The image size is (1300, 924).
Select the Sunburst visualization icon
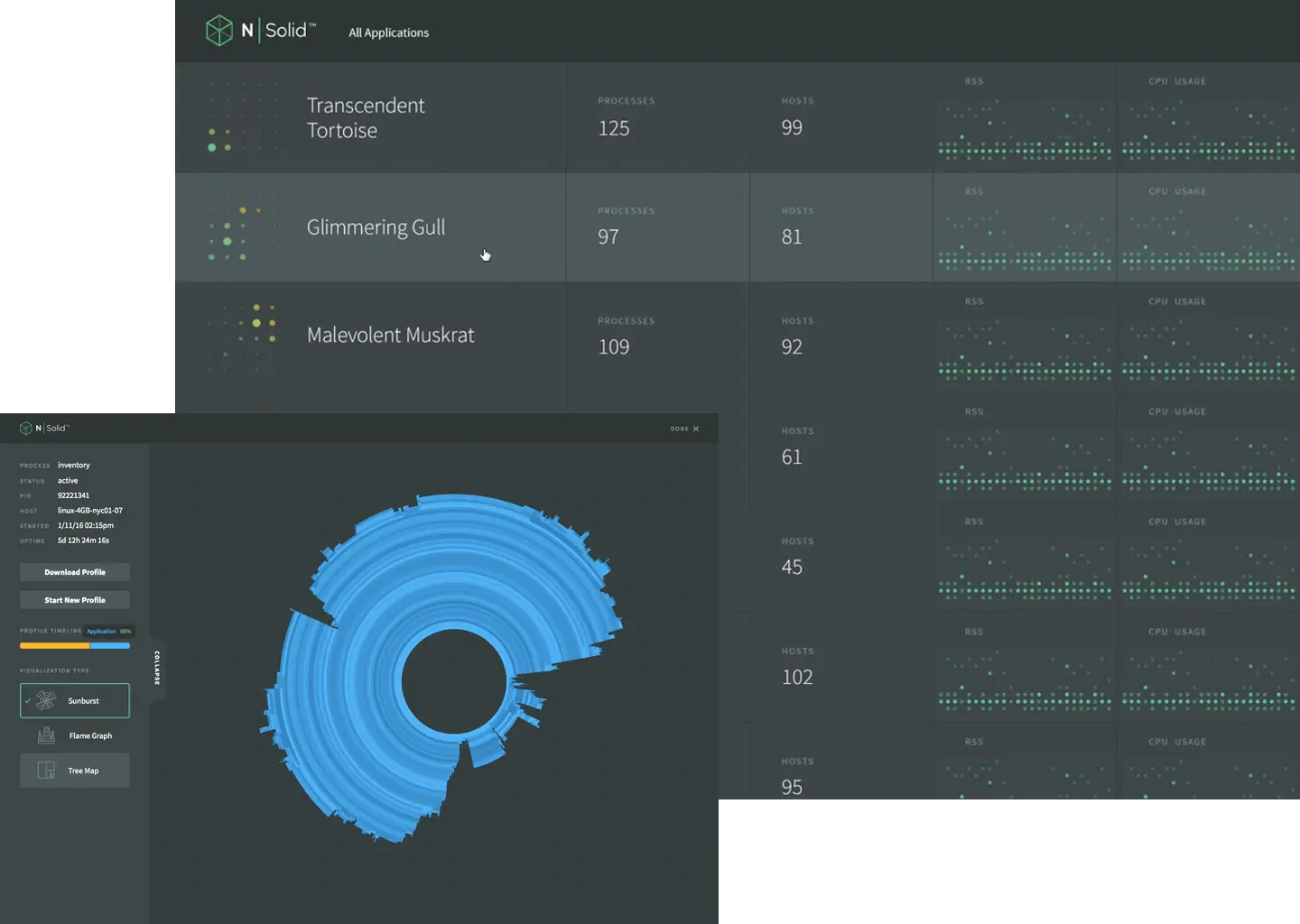point(44,700)
